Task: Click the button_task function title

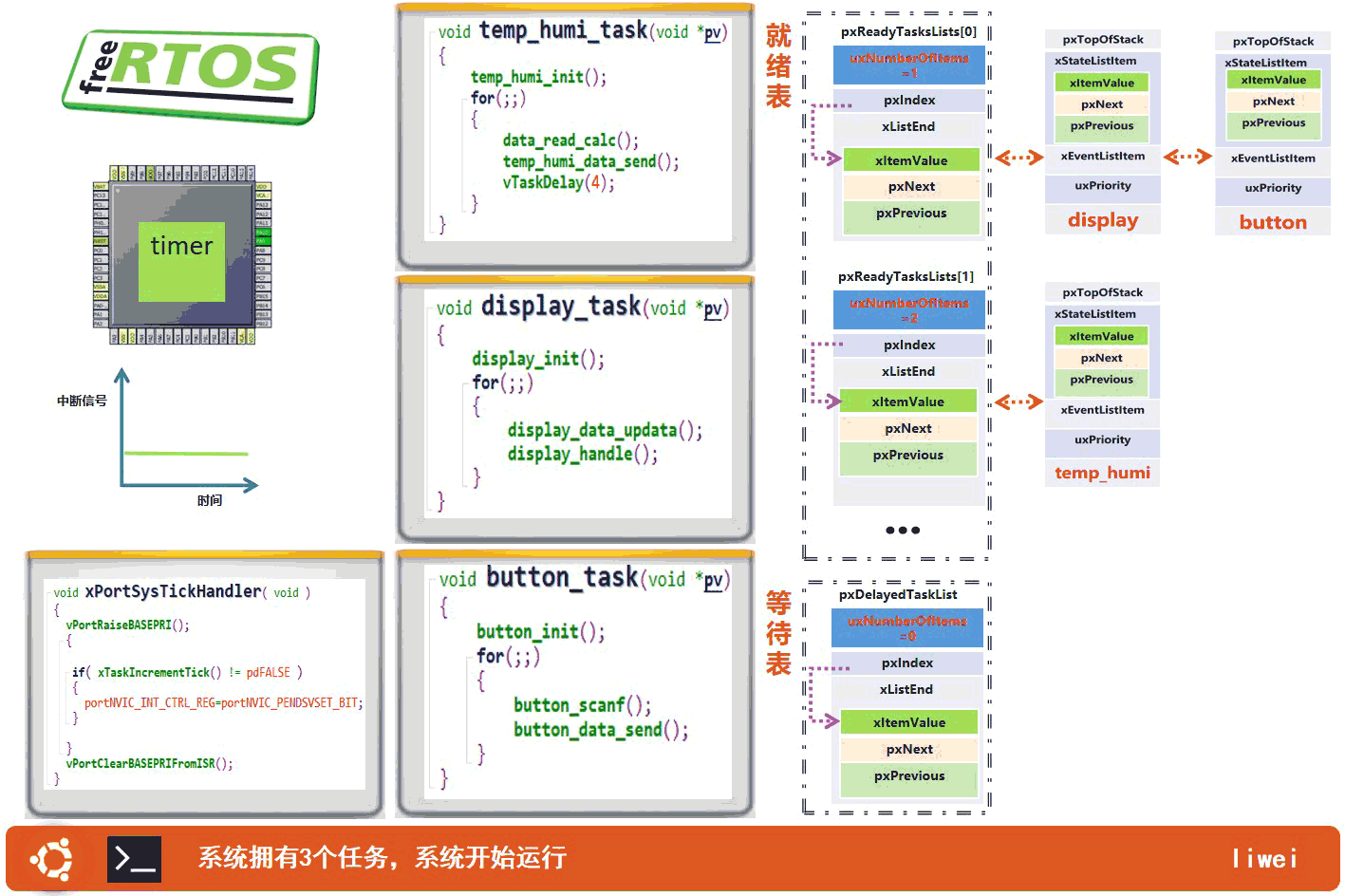Action: tap(563, 578)
